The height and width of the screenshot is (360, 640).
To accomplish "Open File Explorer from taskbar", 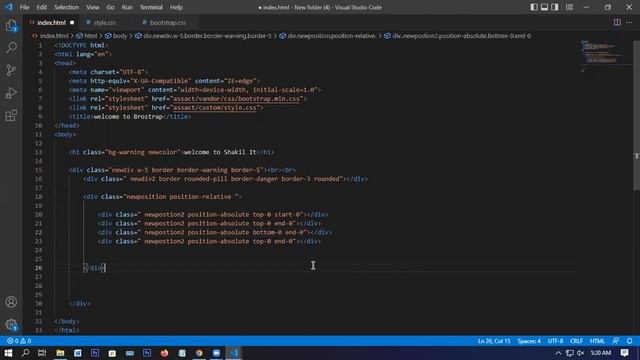I will coord(60,353).
